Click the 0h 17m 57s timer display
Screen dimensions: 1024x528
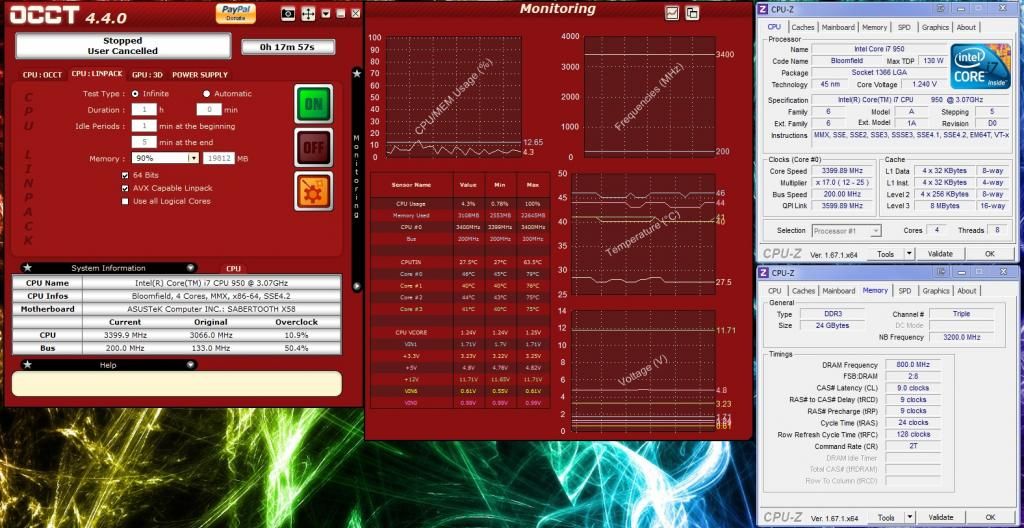pyautogui.click(x=288, y=47)
